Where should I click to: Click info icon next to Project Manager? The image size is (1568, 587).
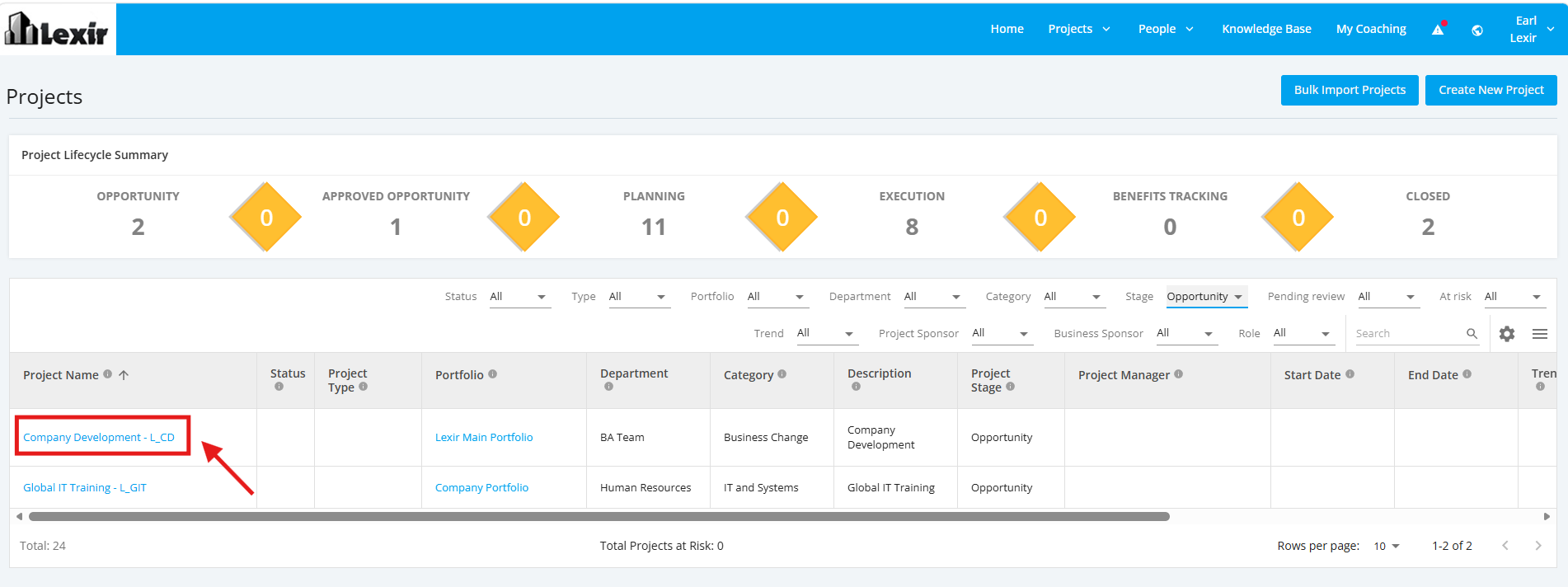pos(1178,374)
